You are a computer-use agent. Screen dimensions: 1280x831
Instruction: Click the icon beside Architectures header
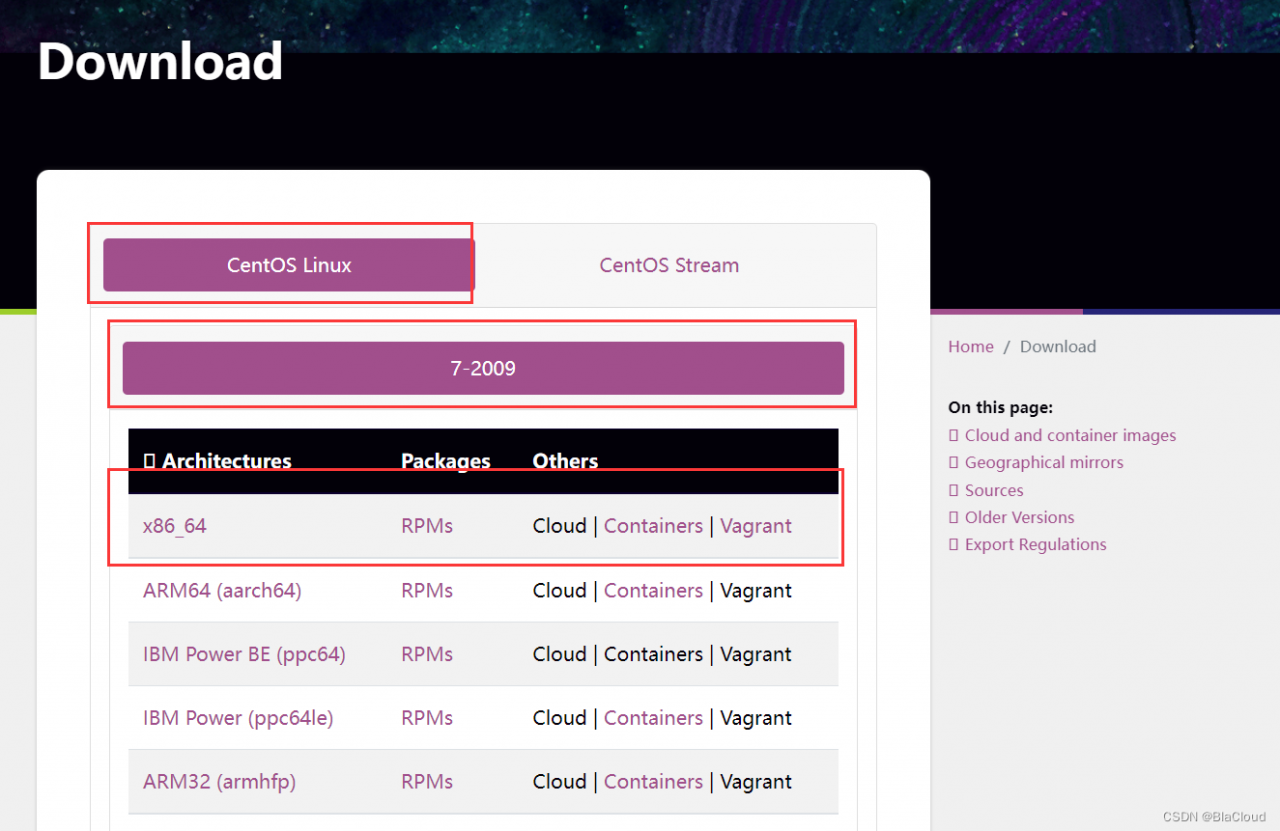click(149, 461)
